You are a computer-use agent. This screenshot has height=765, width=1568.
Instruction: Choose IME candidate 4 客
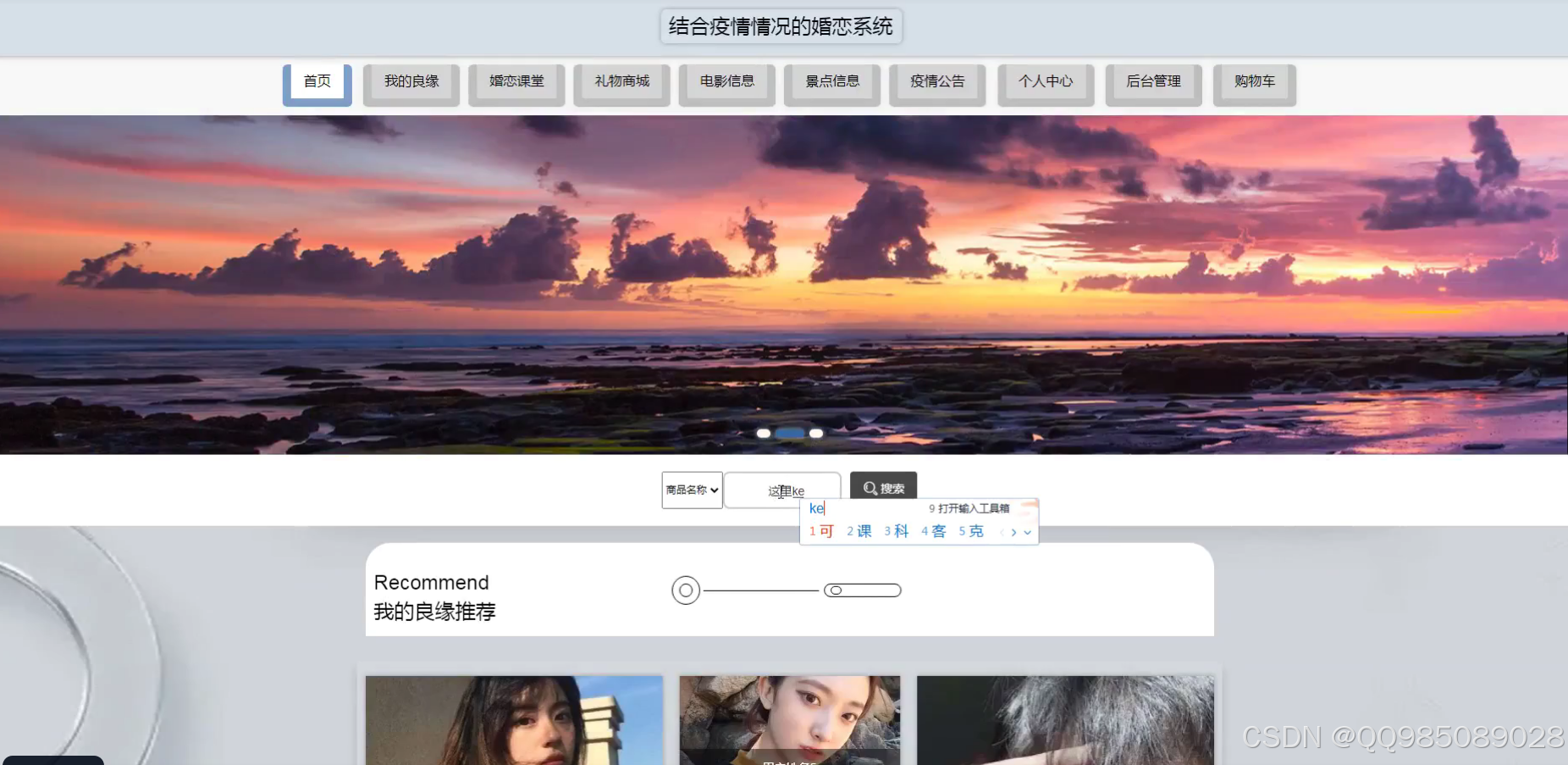(934, 531)
